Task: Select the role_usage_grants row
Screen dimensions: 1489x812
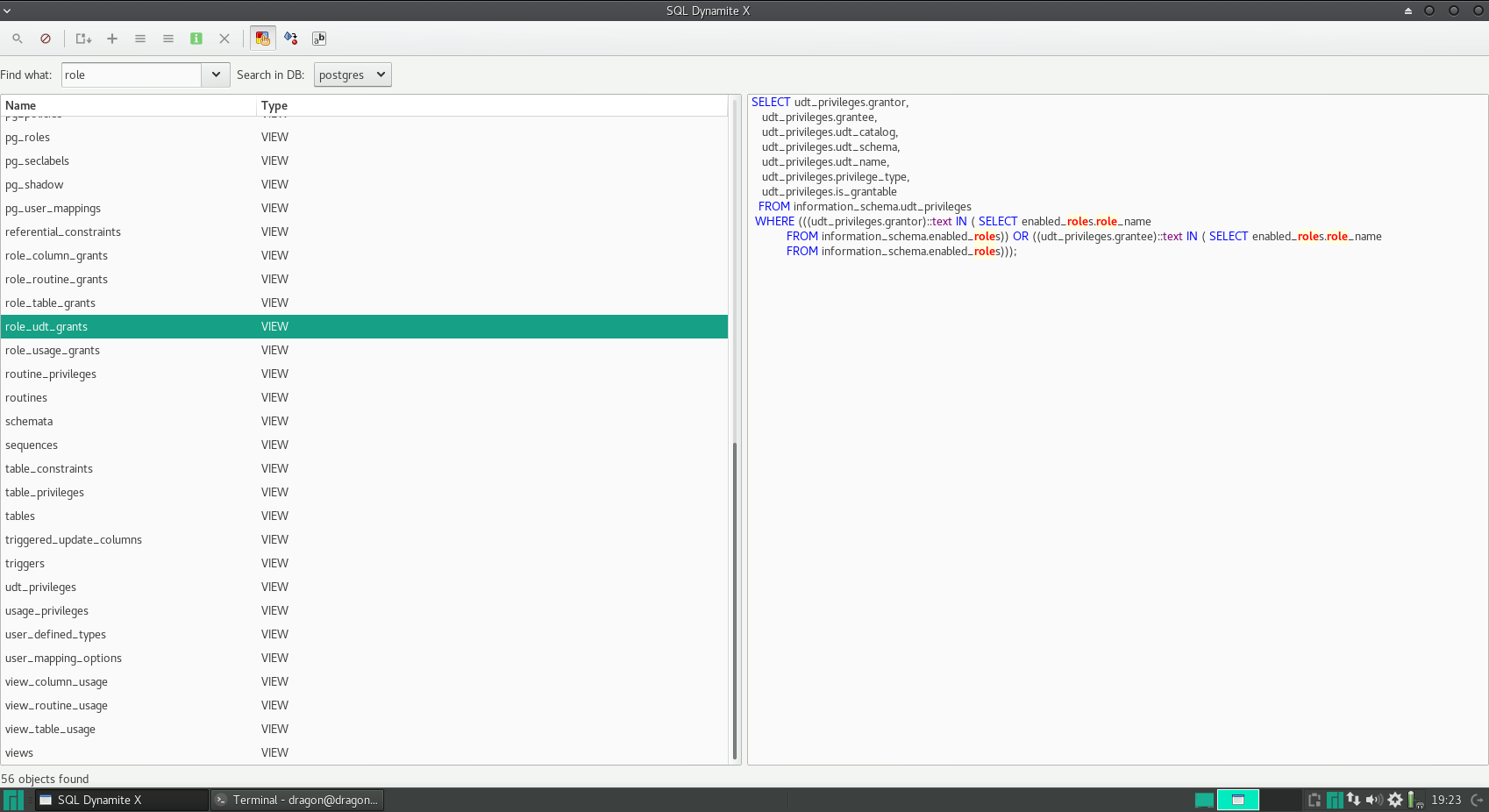Action: [53, 351]
